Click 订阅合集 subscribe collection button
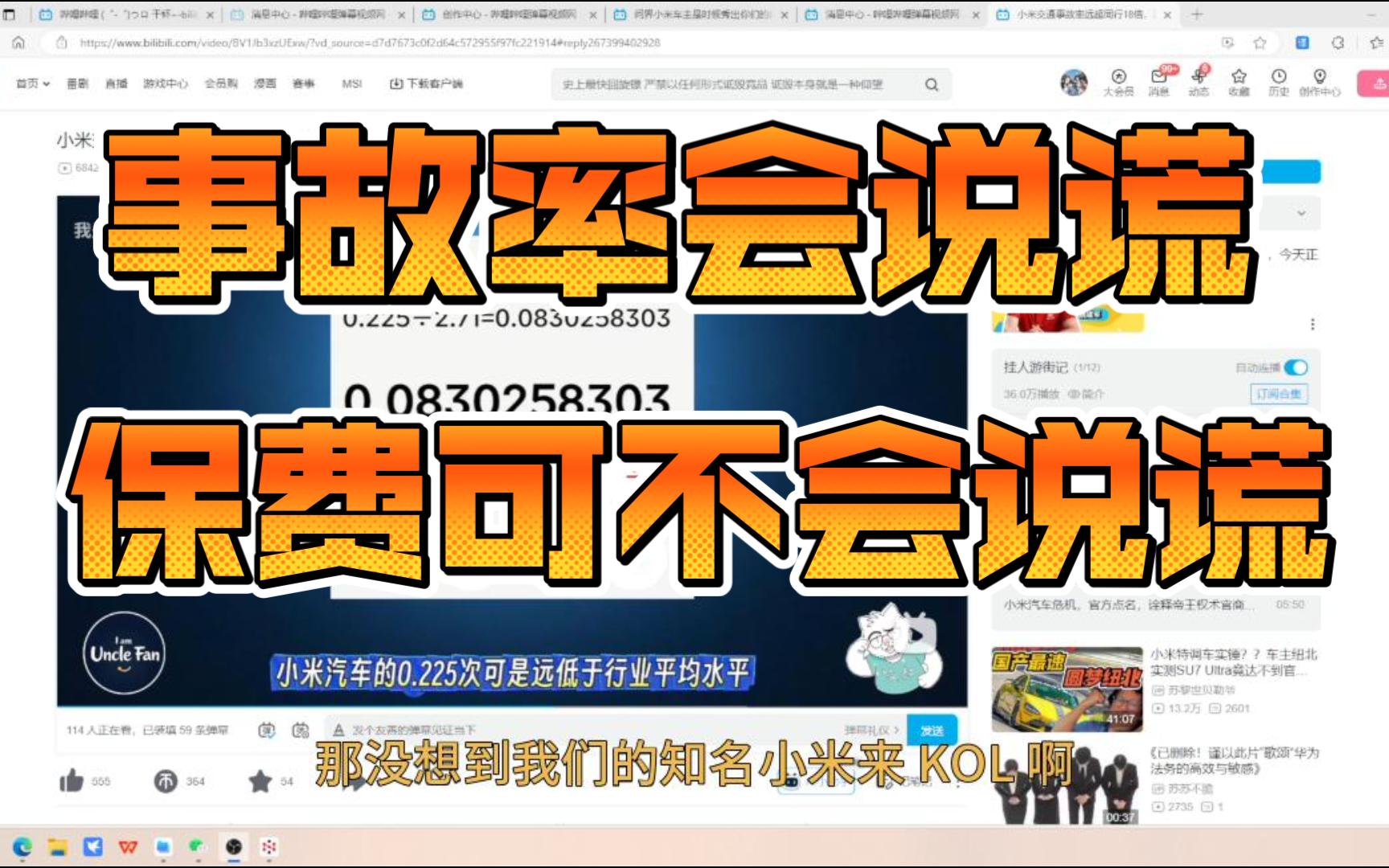The height and width of the screenshot is (868, 1389). 1278,394
